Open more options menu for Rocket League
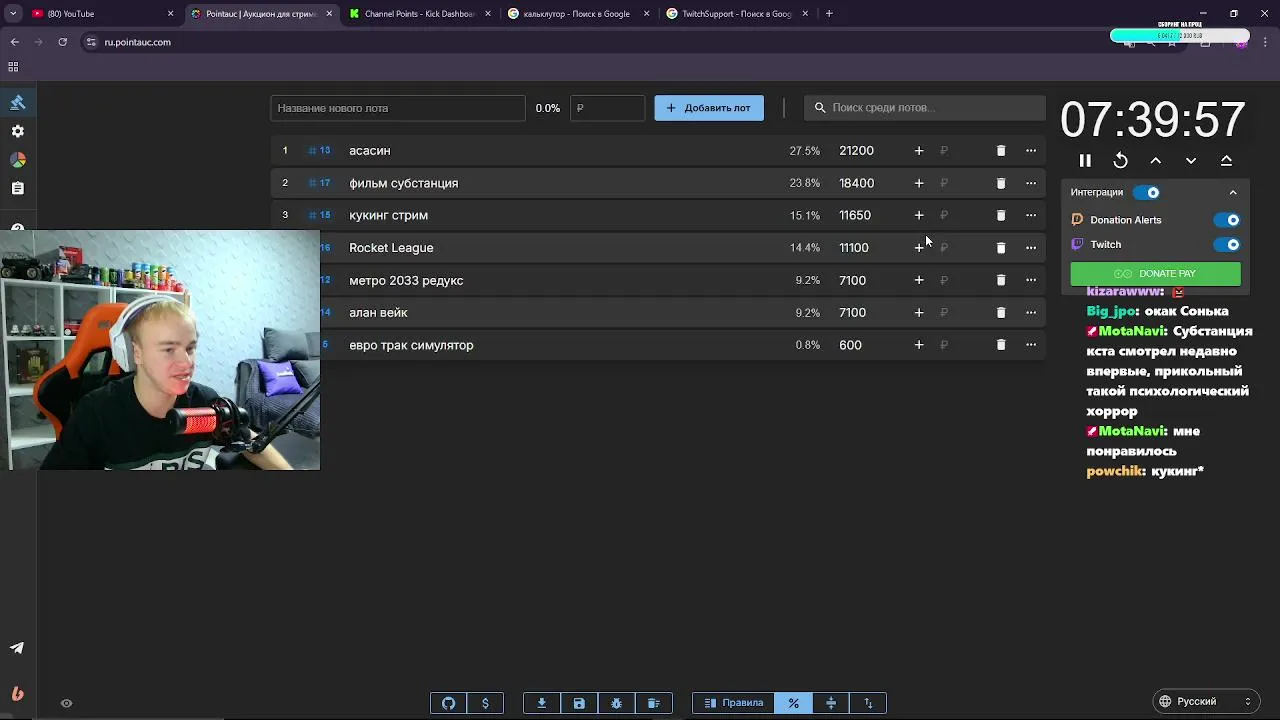This screenshot has height=720, width=1280. 1031,248
